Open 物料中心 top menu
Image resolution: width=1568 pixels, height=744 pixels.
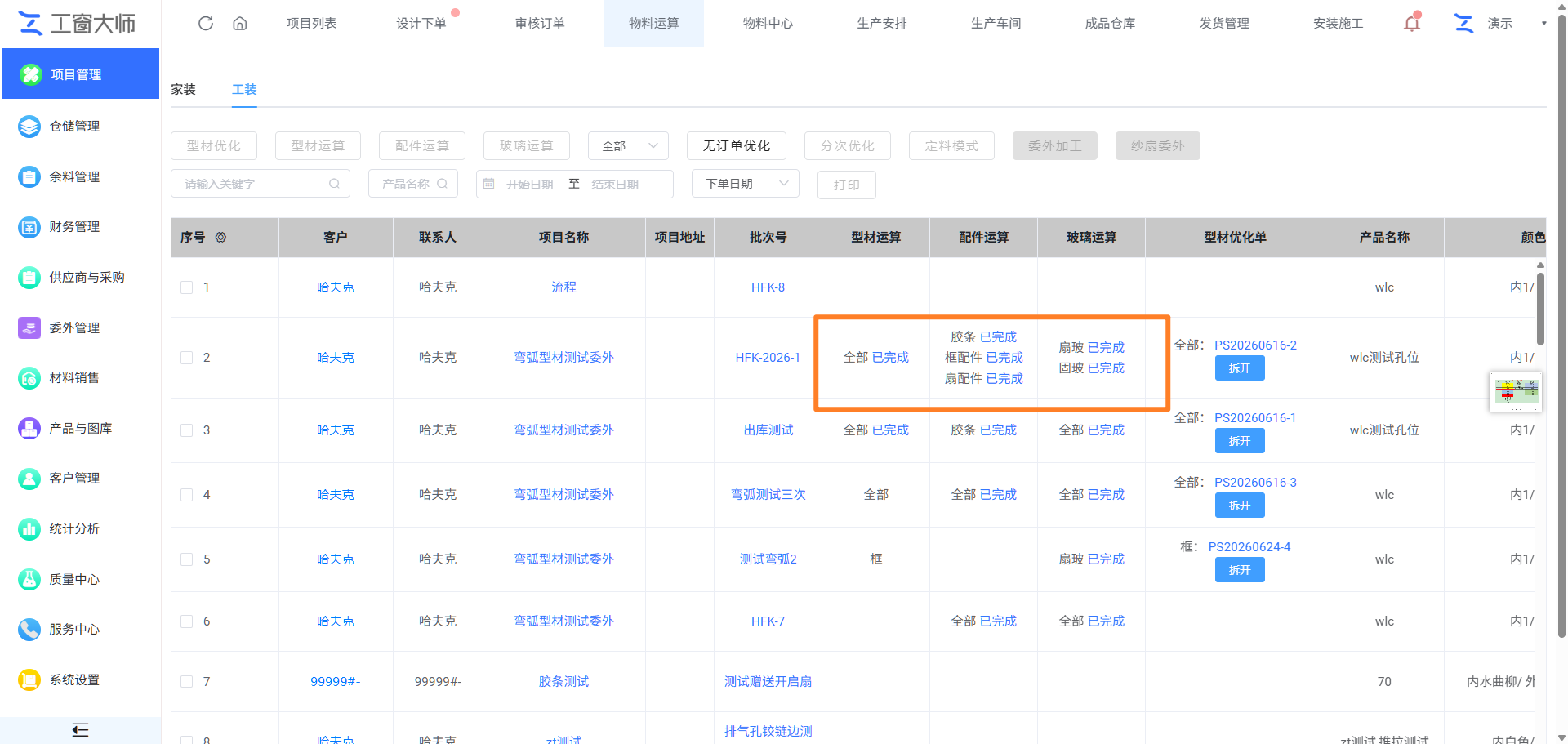[768, 23]
